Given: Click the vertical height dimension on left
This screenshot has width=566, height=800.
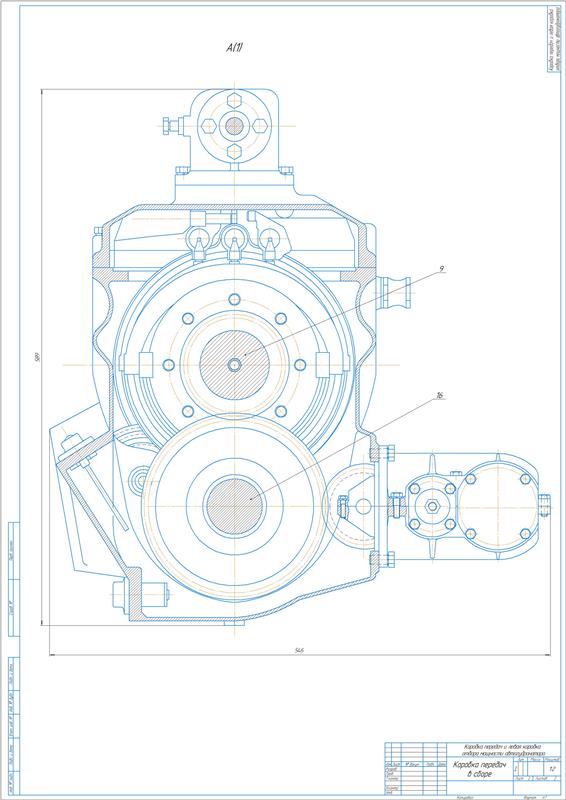Looking at the screenshot, I should pos(37,357).
